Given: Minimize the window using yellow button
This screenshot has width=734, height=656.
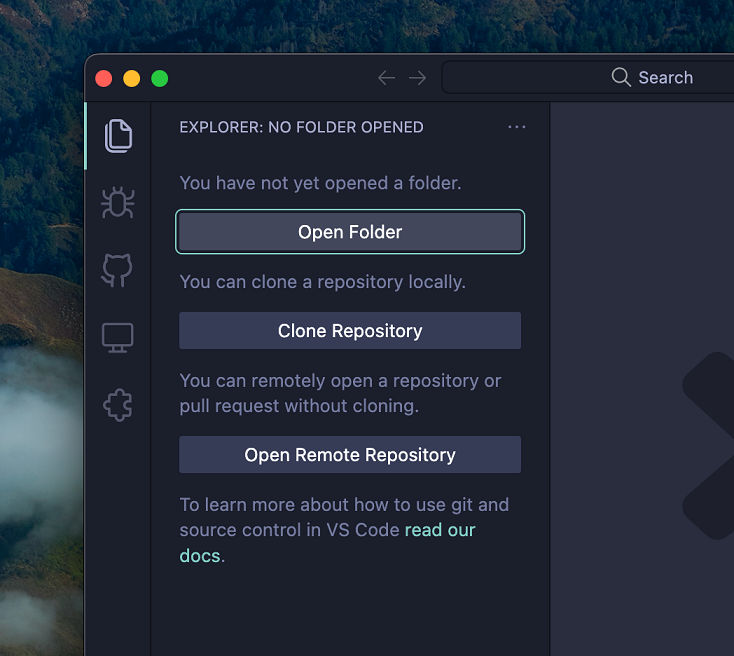Looking at the screenshot, I should pos(132,78).
